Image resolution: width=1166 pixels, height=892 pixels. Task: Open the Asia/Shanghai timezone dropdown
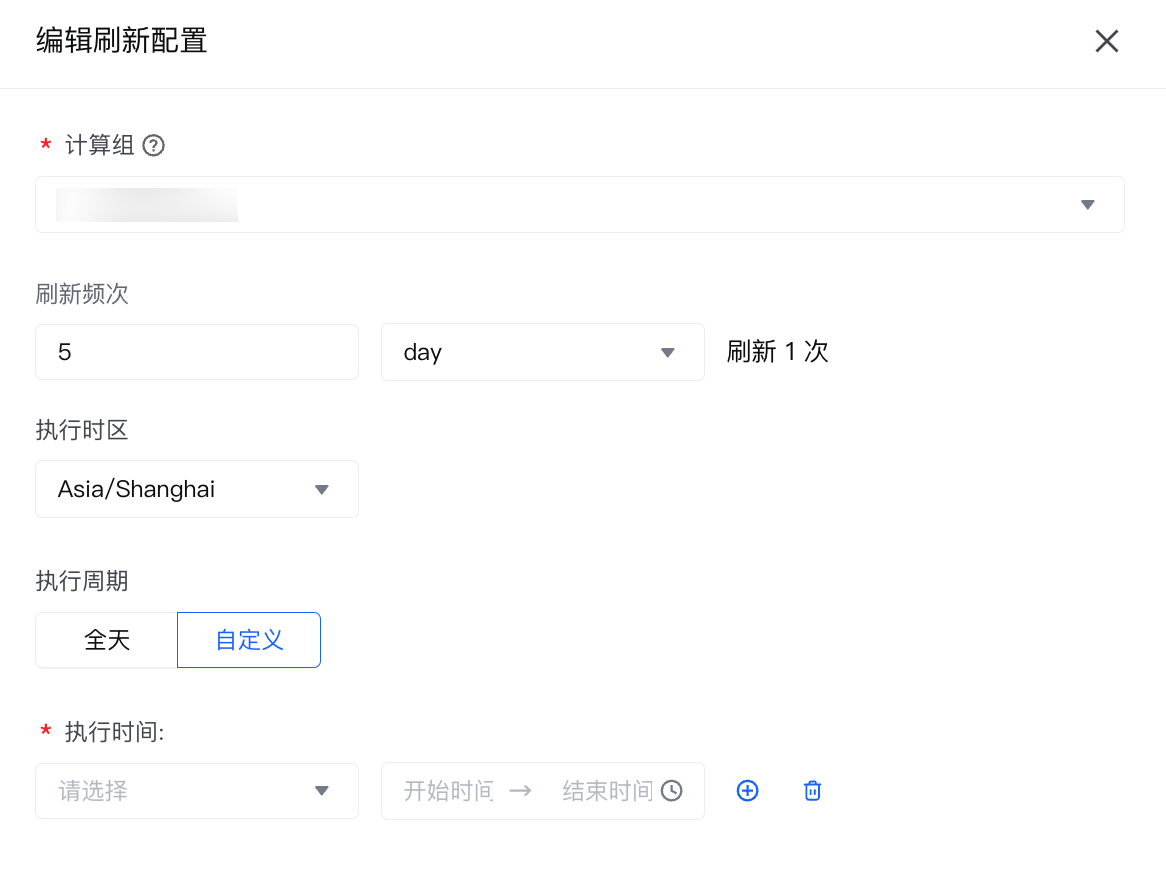click(x=196, y=489)
